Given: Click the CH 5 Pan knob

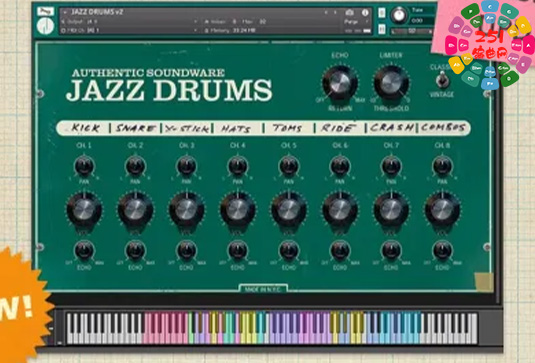Looking at the screenshot, I should pyautogui.click(x=289, y=166).
